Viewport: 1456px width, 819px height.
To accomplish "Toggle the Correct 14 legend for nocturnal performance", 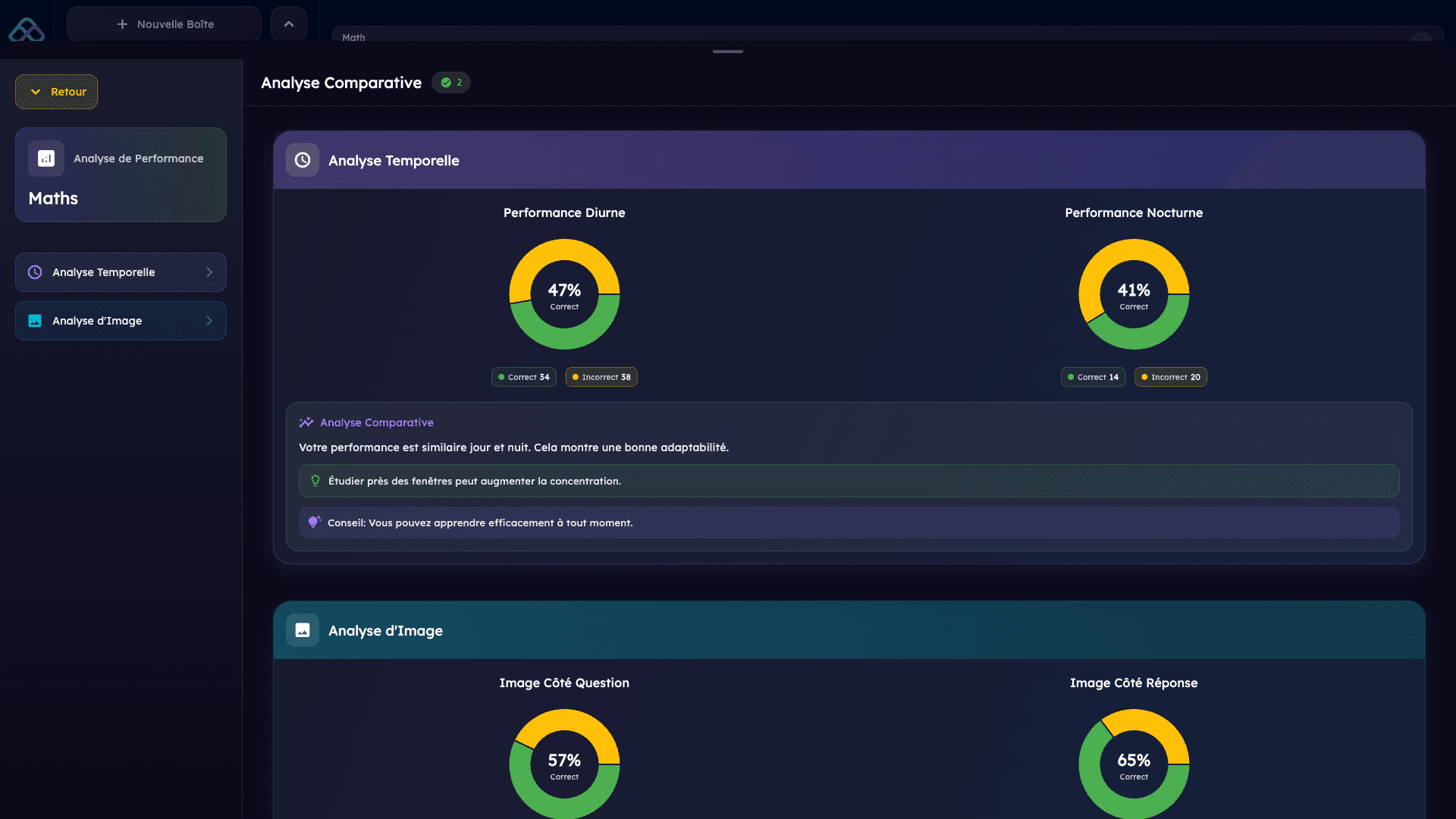I will pyautogui.click(x=1093, y=377).
